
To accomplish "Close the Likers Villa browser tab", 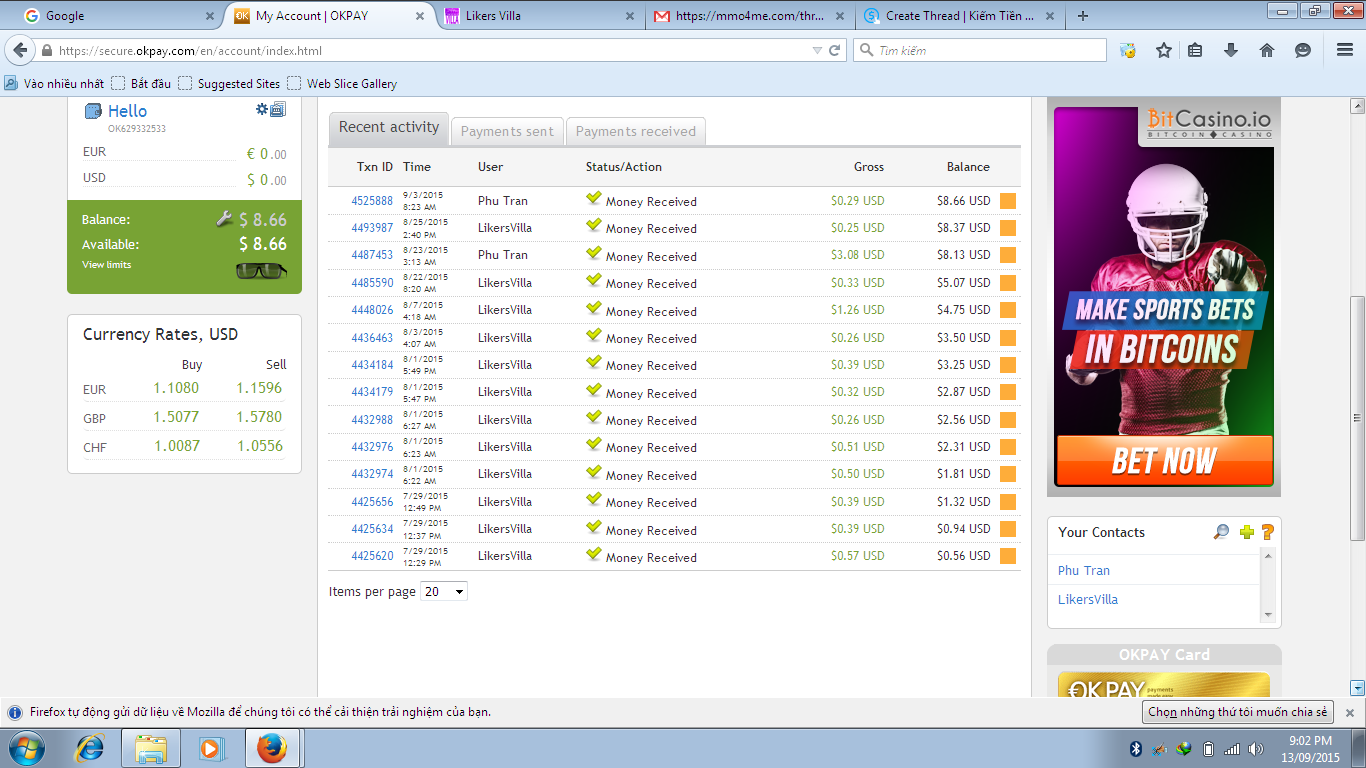I will coord(629,16).
